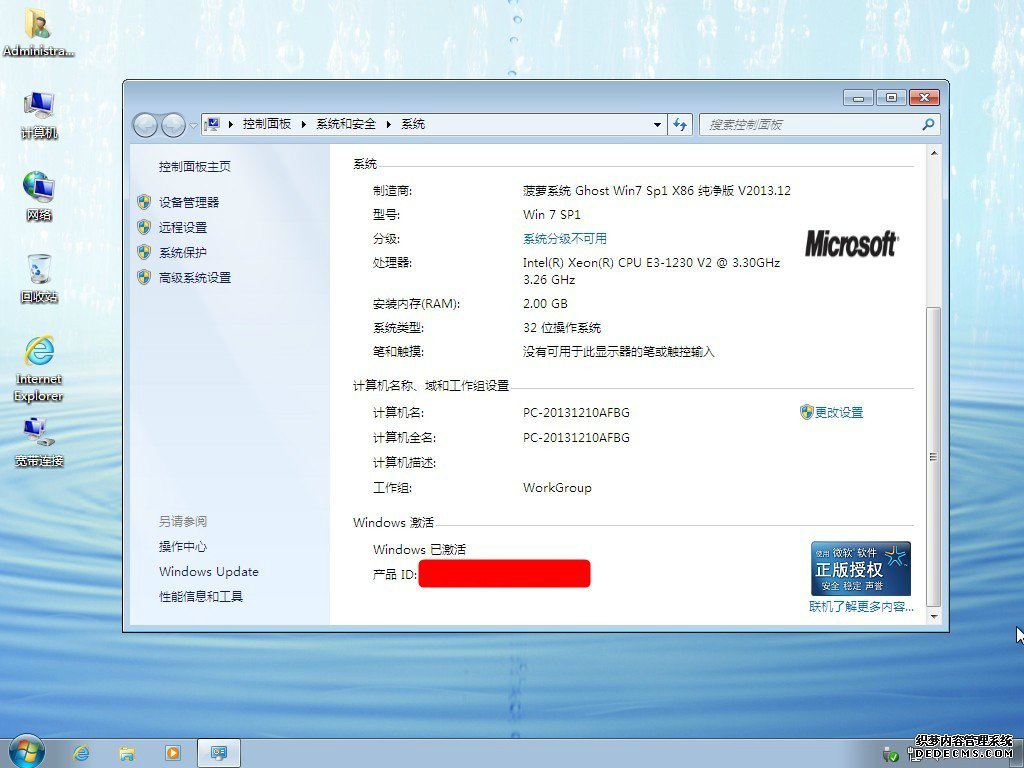Click the WorkGroup value text

pyautogui.click(x=557, y=488)
